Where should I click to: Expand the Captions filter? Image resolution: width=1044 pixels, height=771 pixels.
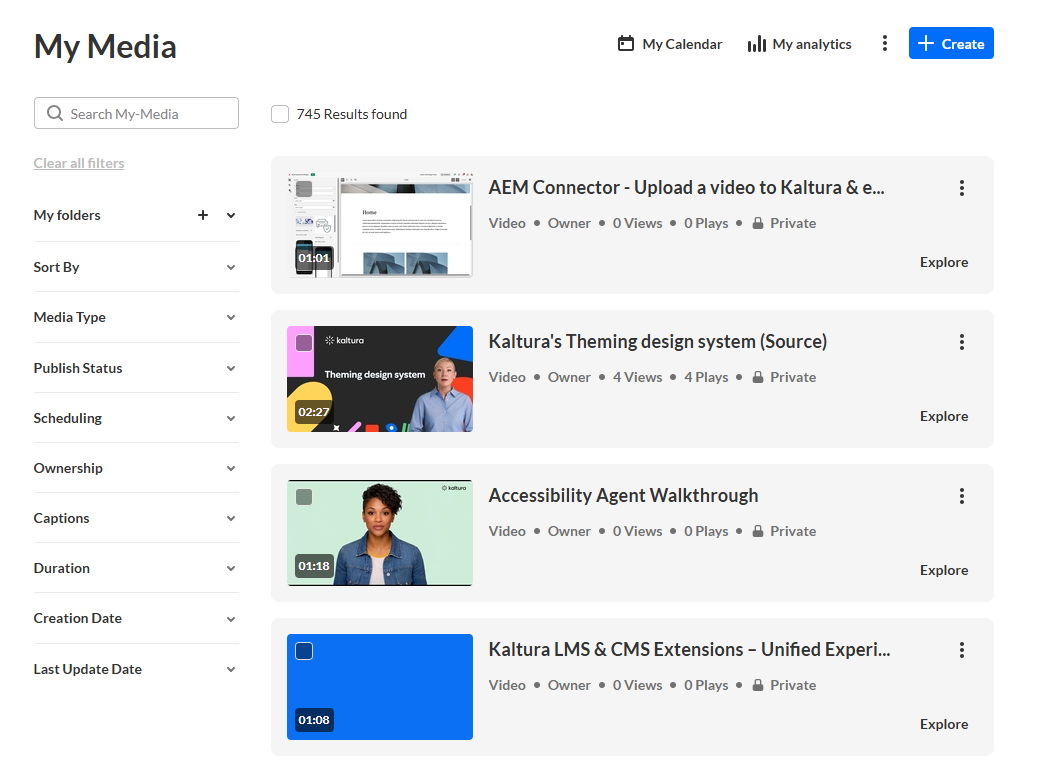coord(136,518)
